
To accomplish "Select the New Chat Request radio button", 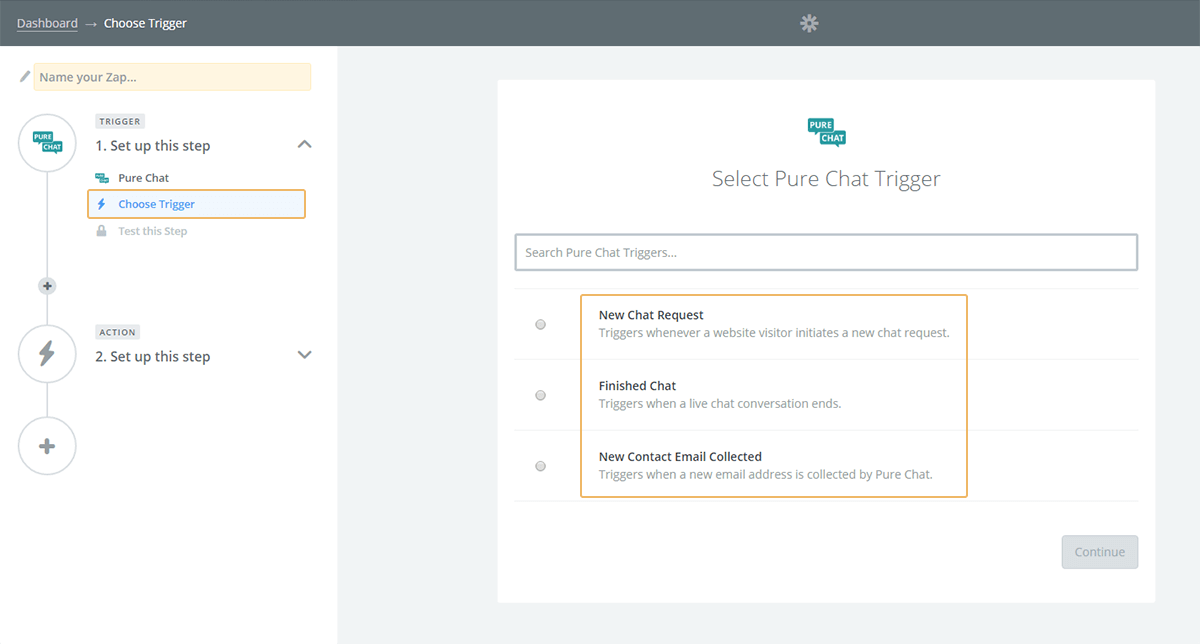I will [x=541, y=324].
